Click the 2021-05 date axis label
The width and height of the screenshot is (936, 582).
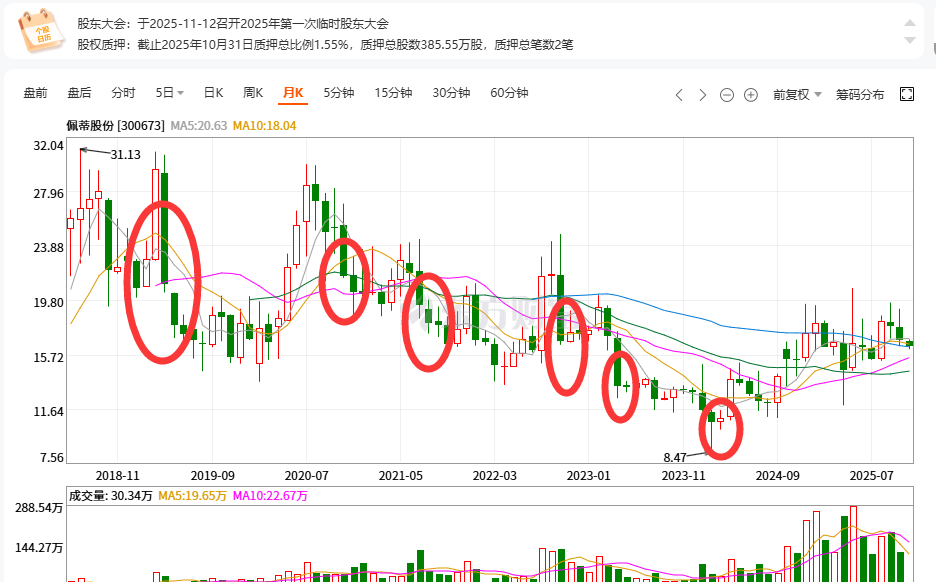tap(401, 476)
